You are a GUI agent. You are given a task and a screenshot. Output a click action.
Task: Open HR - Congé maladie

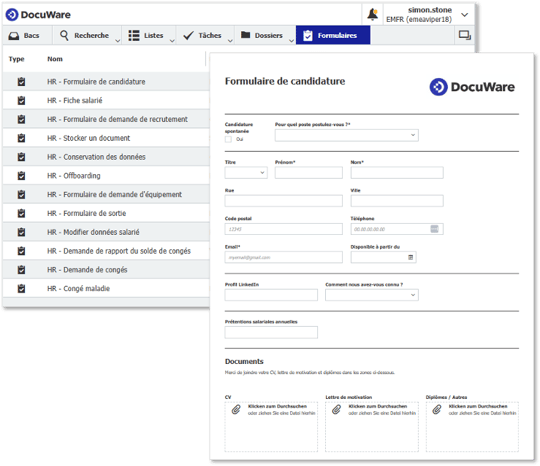click(79, 289)
